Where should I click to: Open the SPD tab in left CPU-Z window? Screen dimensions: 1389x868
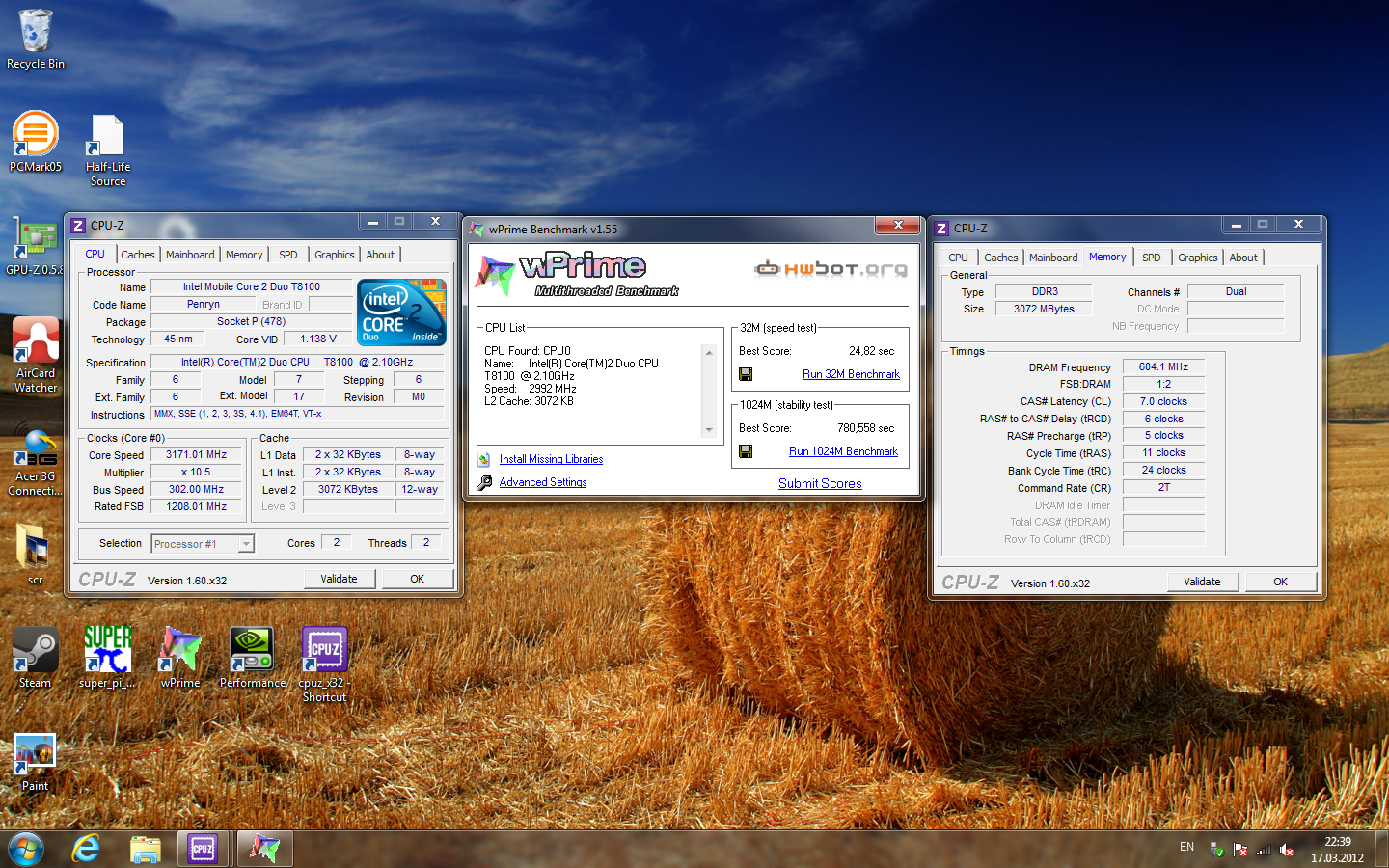coord(287,255)
